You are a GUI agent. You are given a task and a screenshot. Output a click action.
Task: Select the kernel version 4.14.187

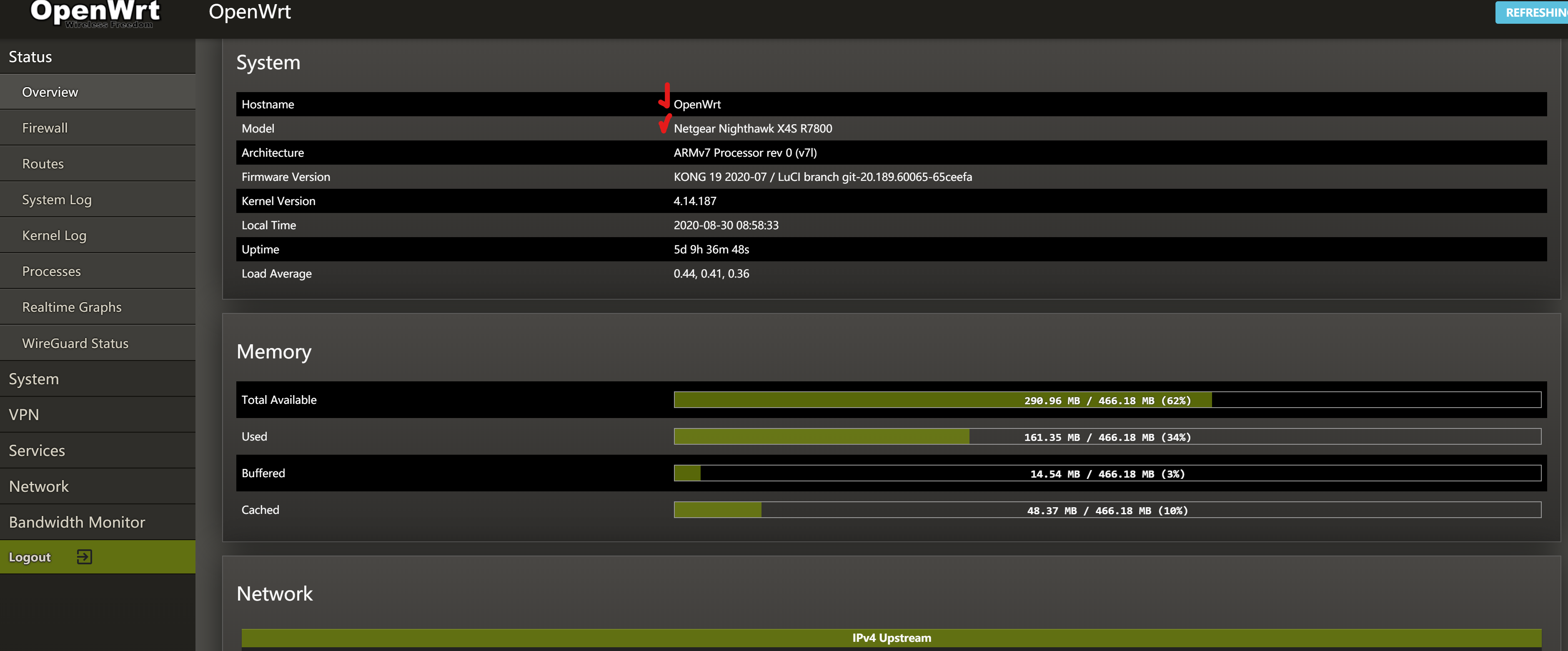(x=694, y=201)
